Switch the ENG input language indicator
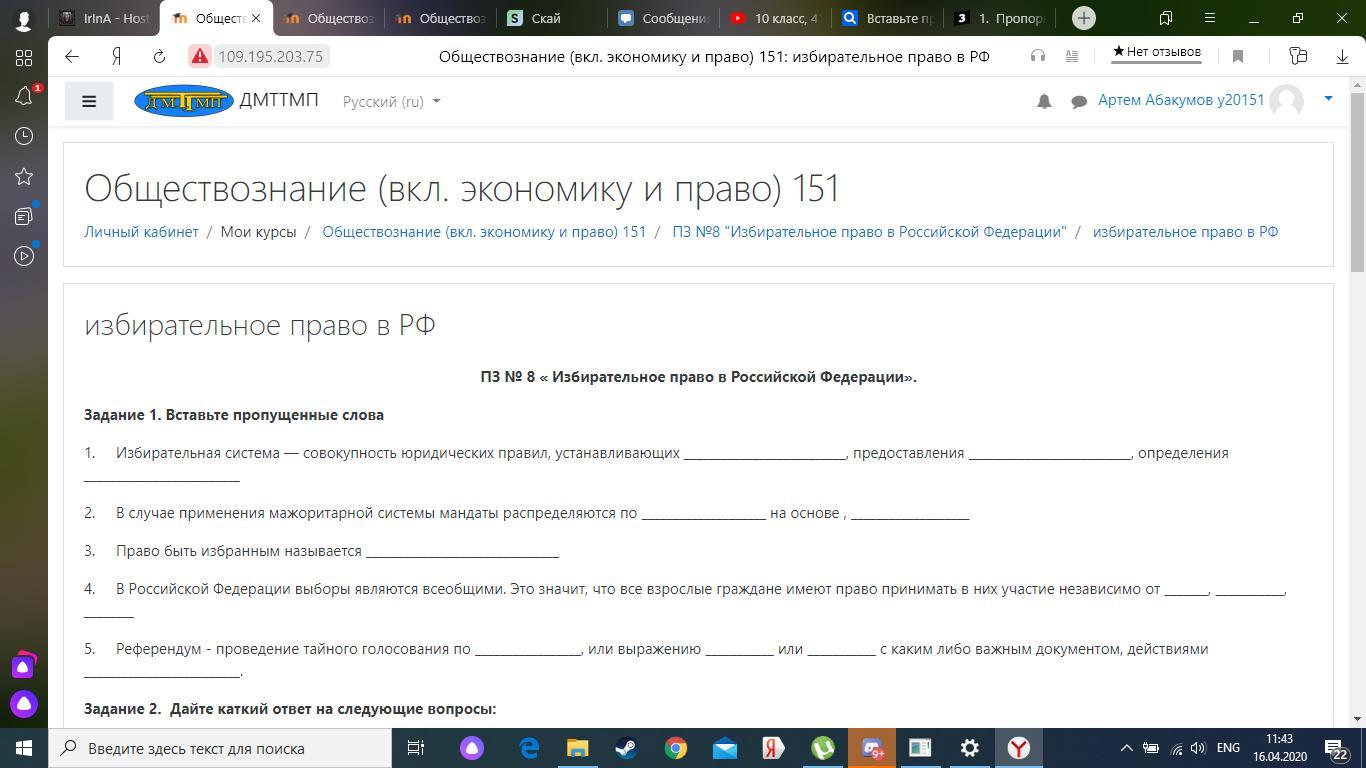This screenshot has width=1366, height=768. (1228, 748)
